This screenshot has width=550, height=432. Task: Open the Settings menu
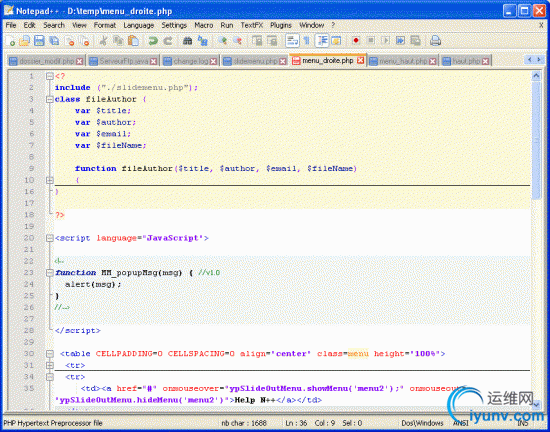pos(174,25)
